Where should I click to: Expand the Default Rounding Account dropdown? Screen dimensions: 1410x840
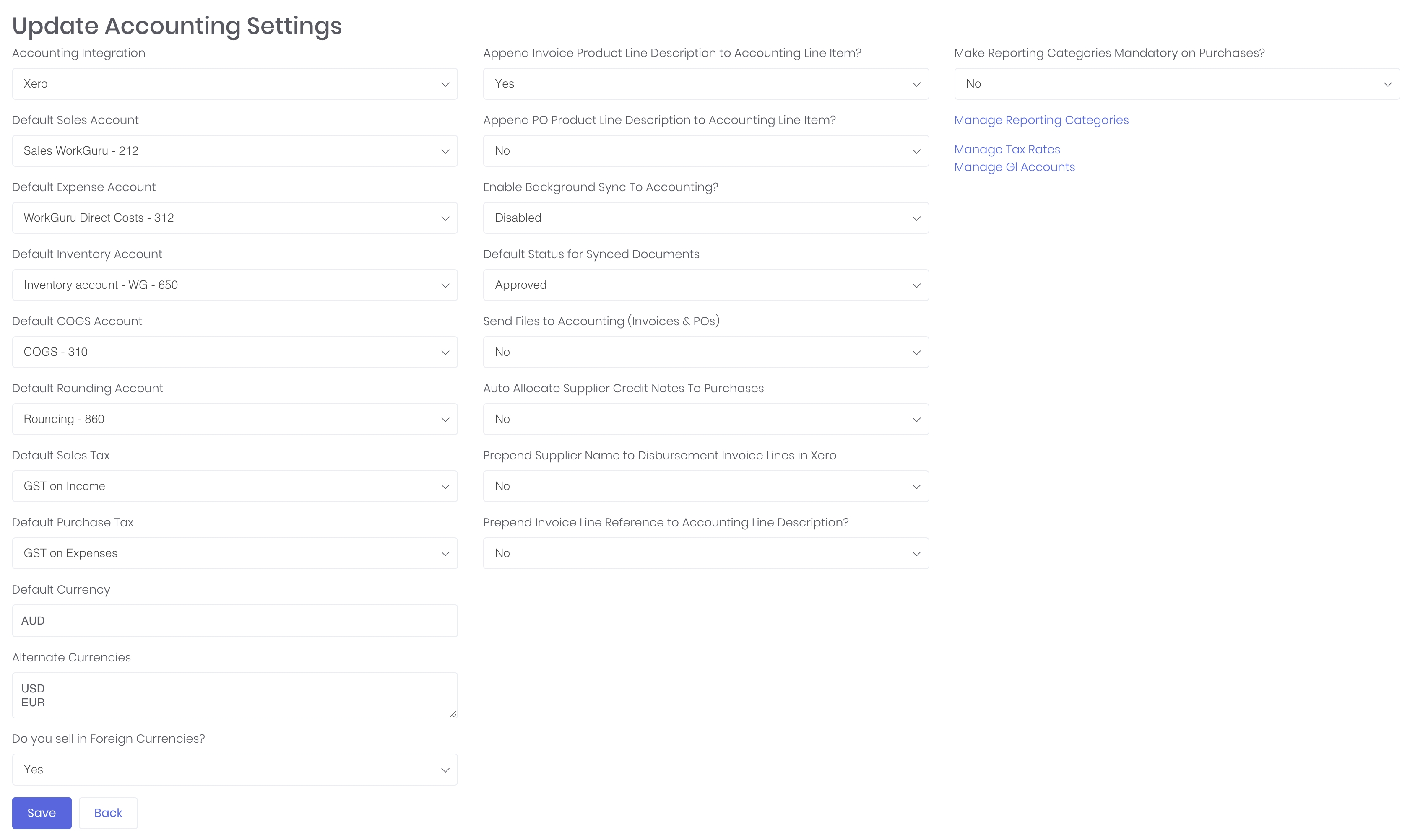234,419
